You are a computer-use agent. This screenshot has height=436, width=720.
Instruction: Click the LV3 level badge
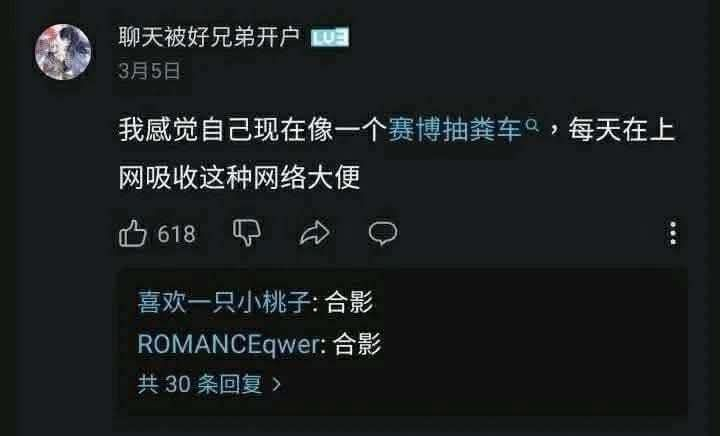pos(330,38)
